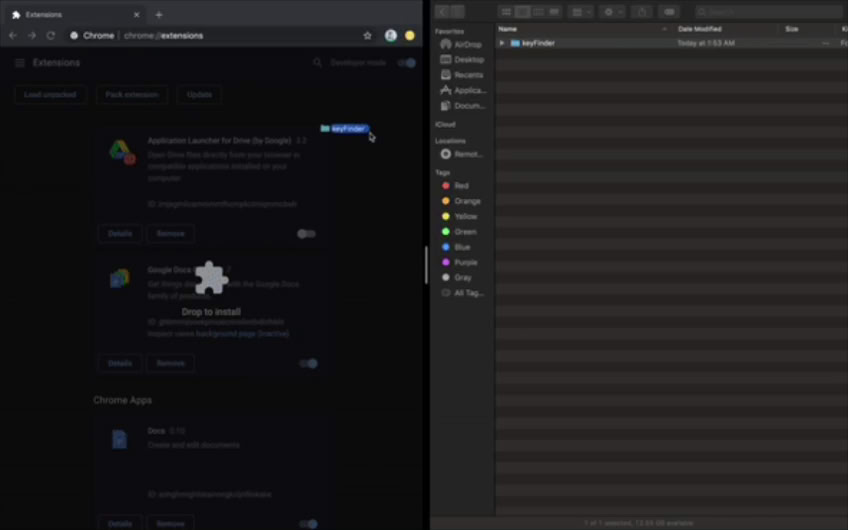848x530 pixels.
Task: Remove Google Docs Offline extension
Action: (170, 363)
